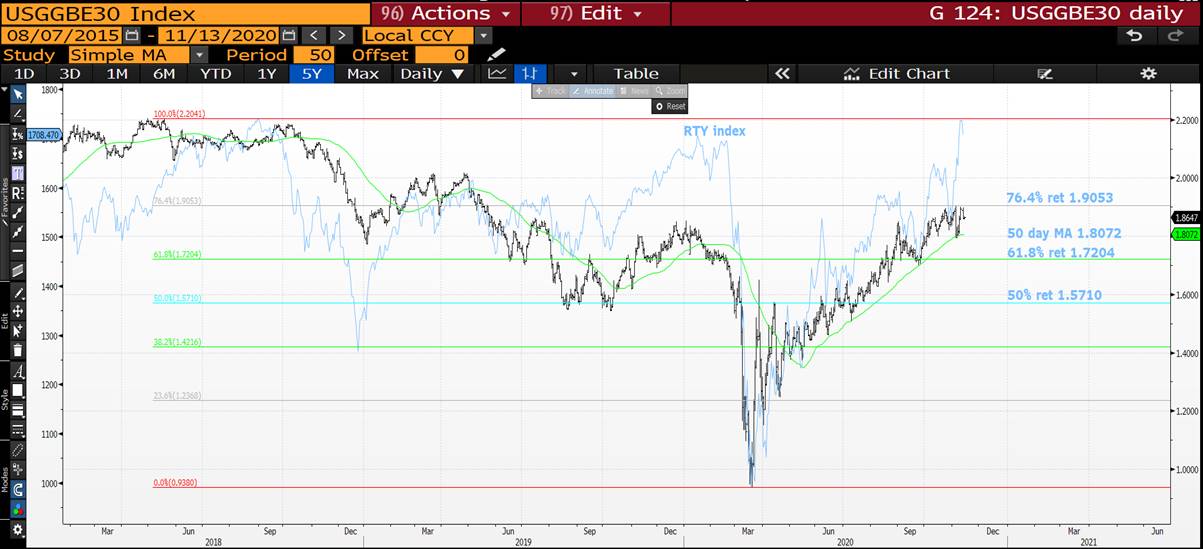The height and width of the screenshot is (549, 1203).
Task: Open the Daily periodicity dropdown
Action: (x=432, y=73)
